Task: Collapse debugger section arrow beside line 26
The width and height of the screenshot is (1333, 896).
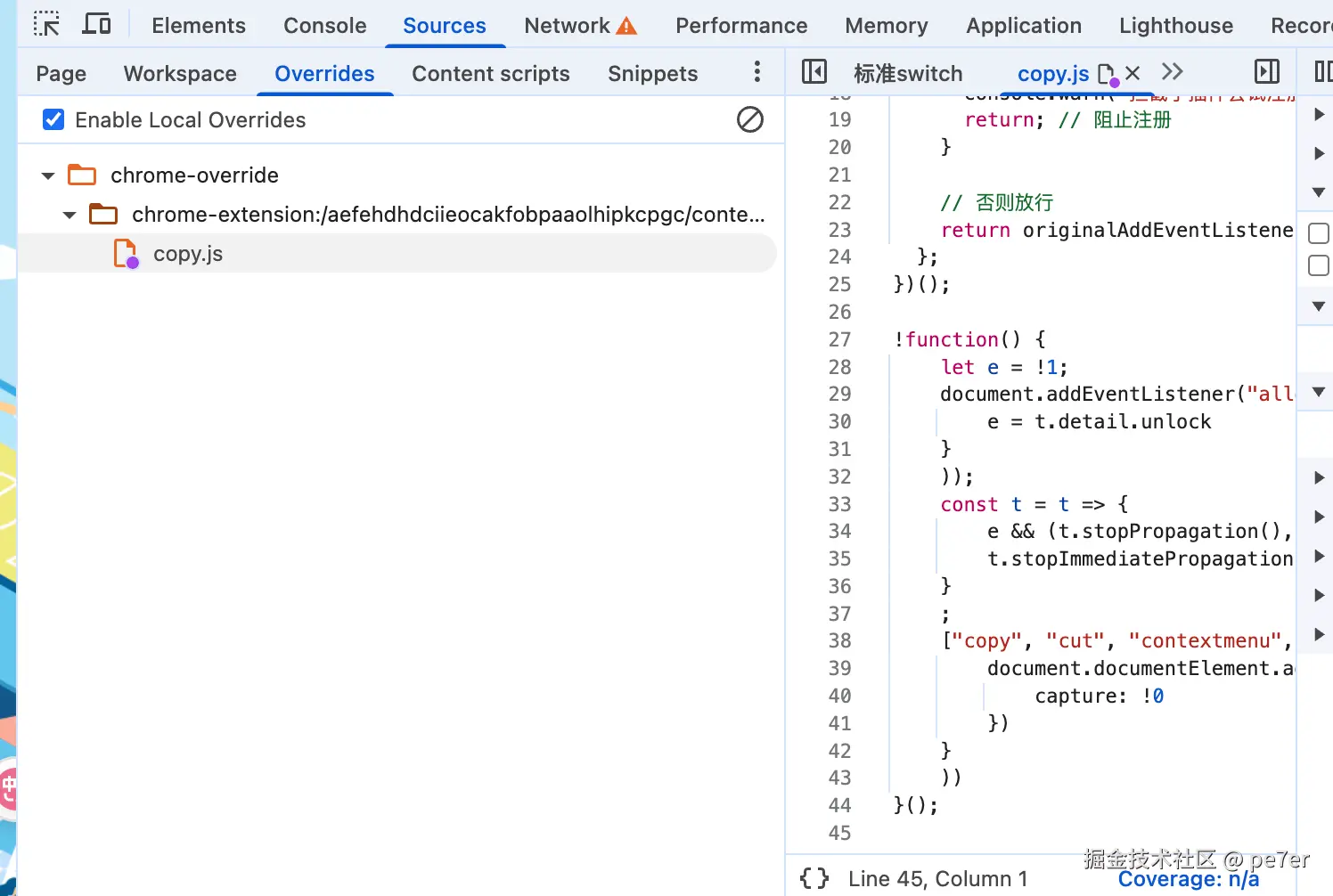Action: (1319, 306)
